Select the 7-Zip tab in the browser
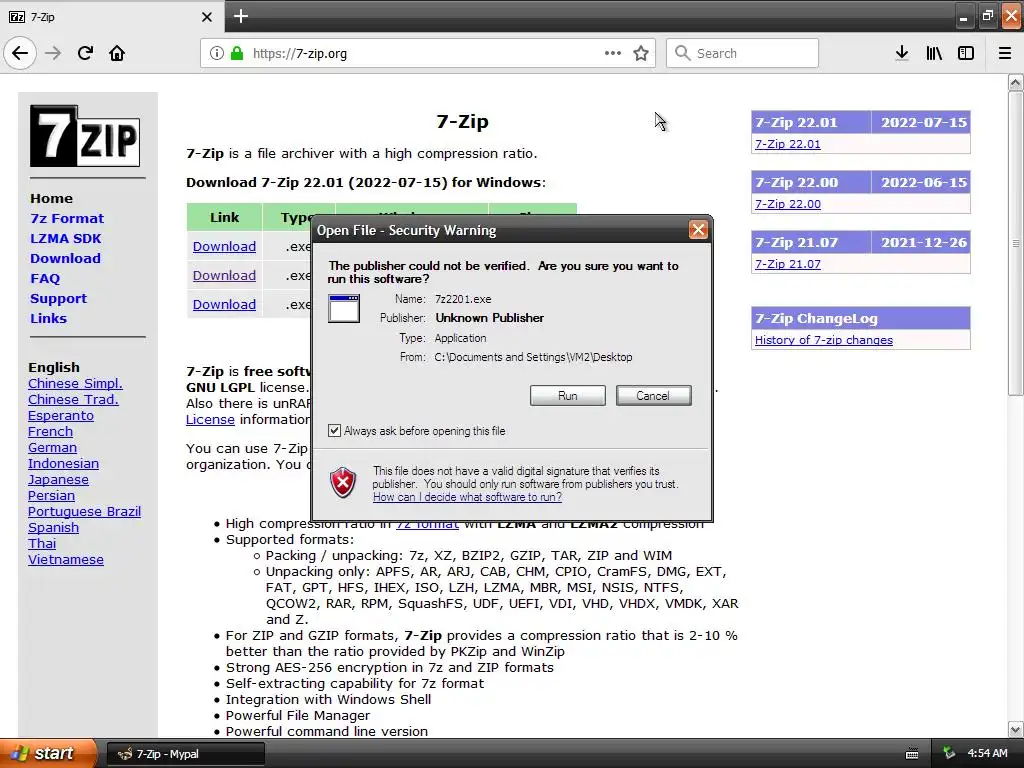The image size is (1024, 768). coord(112,17)
